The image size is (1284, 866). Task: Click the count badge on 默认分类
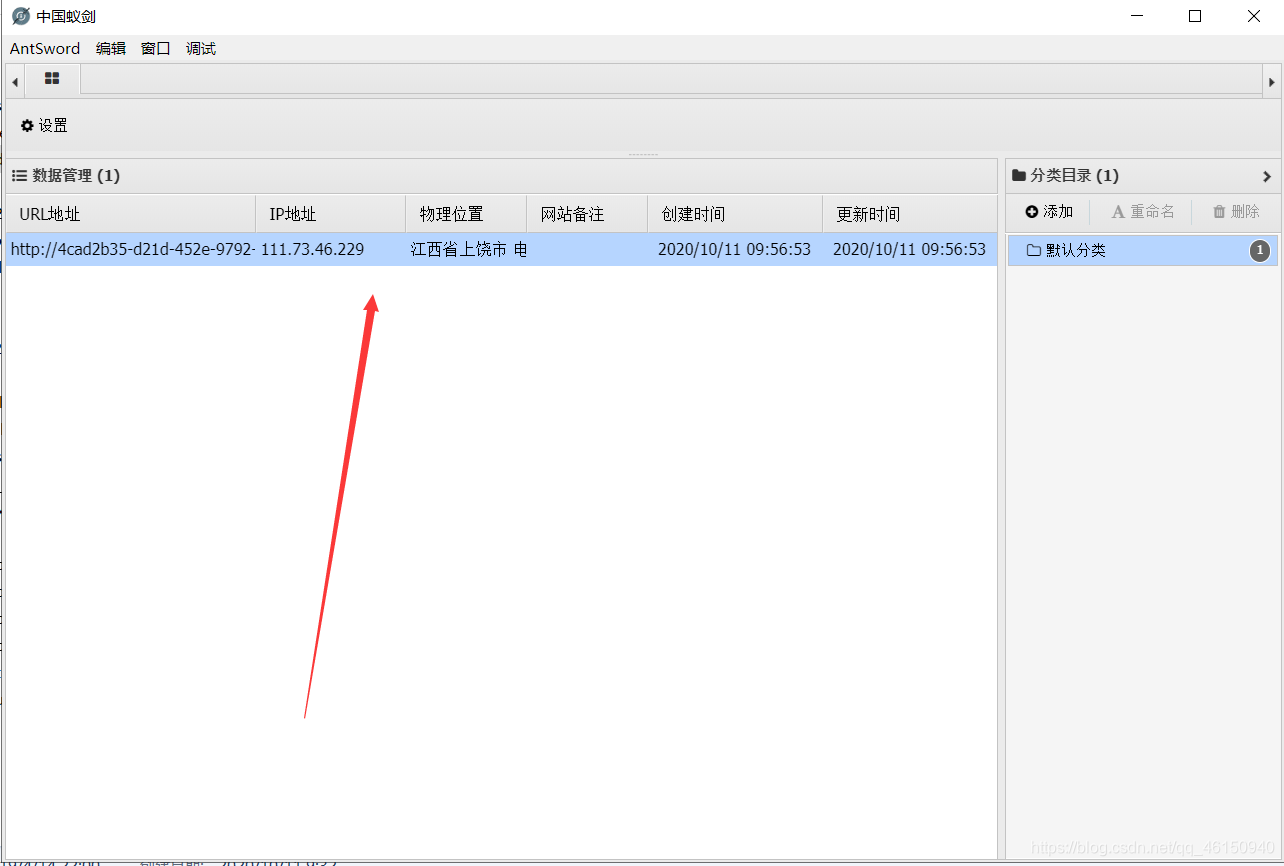pyautogui.click(x=1260, y=250)
